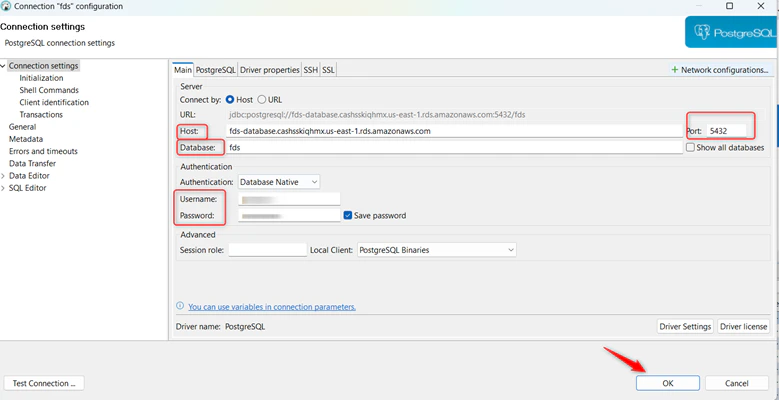Click the PostgreSQL elephant logo banner
The height and width of the screenshot is (400, 779).
tap(732, 32)
